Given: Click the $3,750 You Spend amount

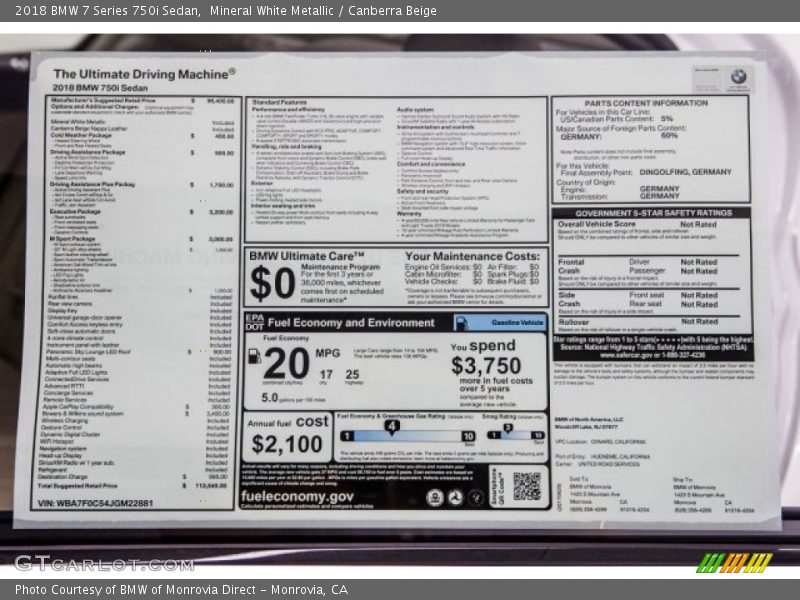Looking at the screenshot, I should click(x=485, y=366).
